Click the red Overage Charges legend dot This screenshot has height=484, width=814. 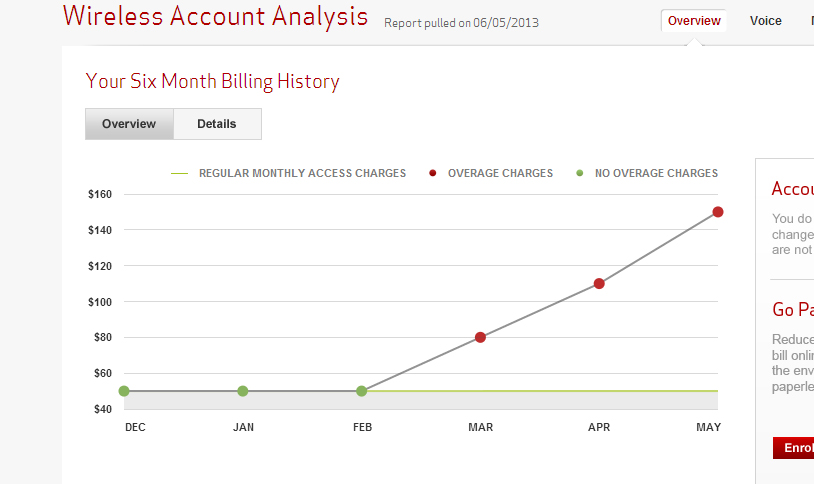[x=433, y=173]
